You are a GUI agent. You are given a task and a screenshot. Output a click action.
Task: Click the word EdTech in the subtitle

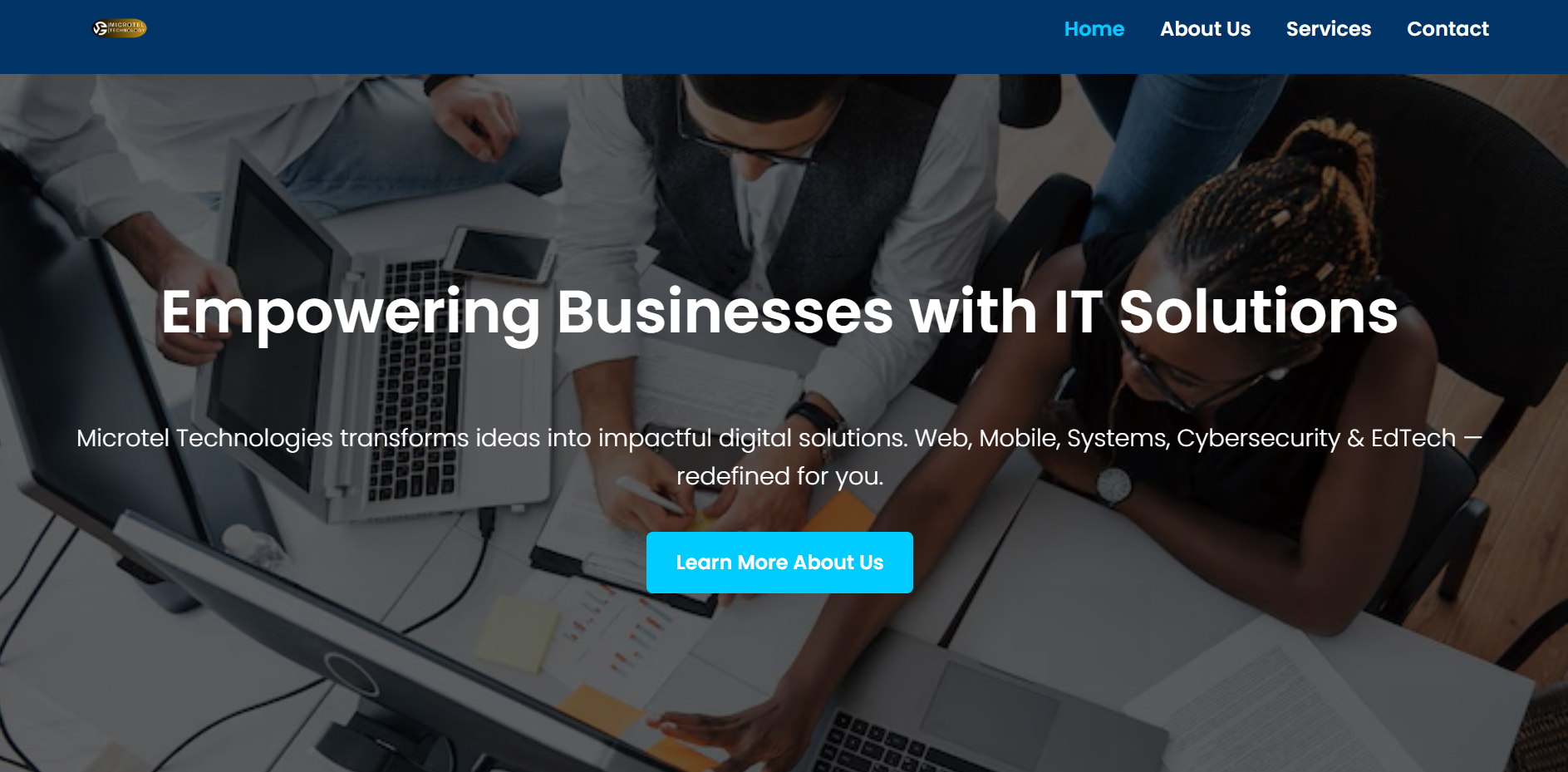point(1413,438)
